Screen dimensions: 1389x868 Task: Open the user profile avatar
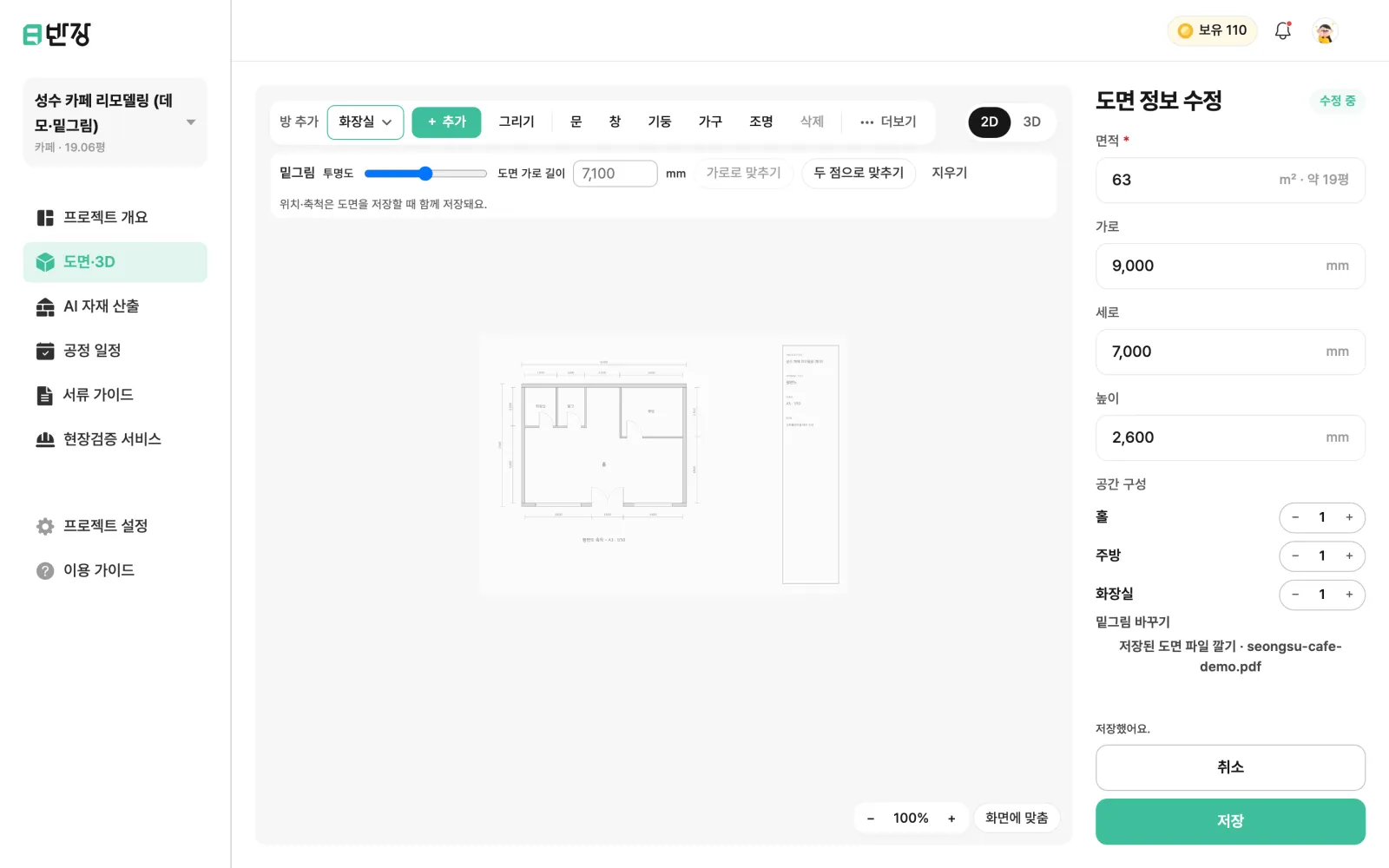[1324, 31]
